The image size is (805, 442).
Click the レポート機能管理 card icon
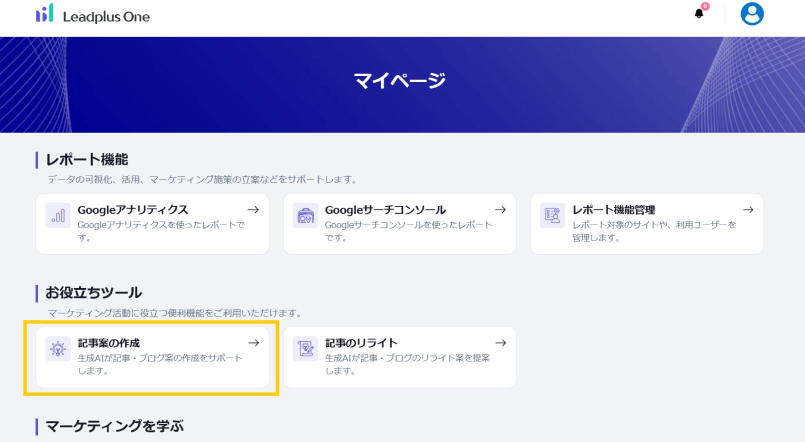click(553, 216)
